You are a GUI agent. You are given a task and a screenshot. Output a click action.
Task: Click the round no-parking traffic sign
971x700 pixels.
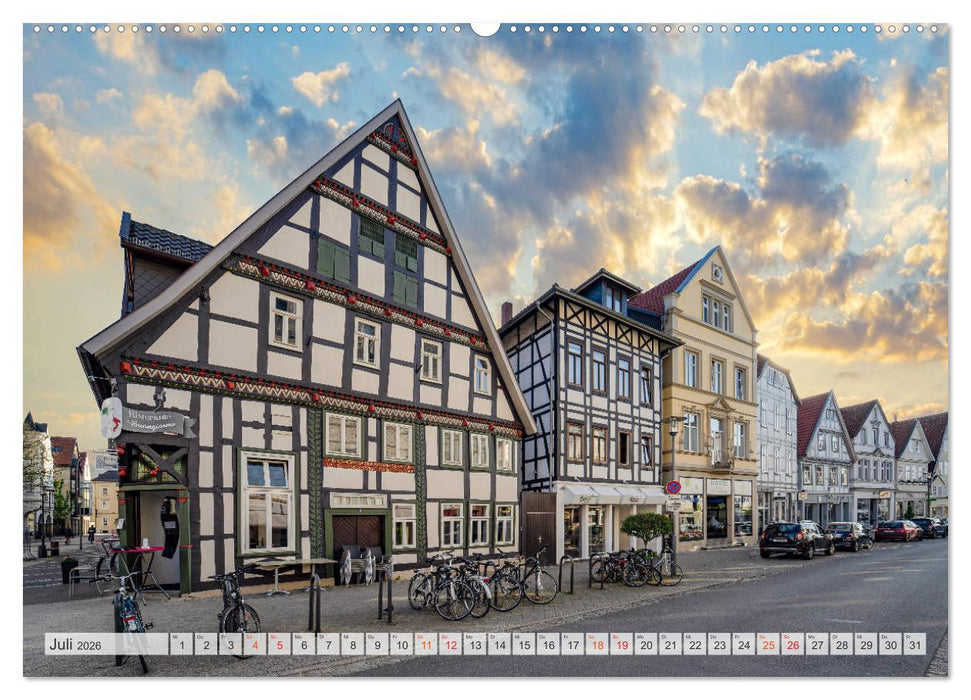pos(673,488)
